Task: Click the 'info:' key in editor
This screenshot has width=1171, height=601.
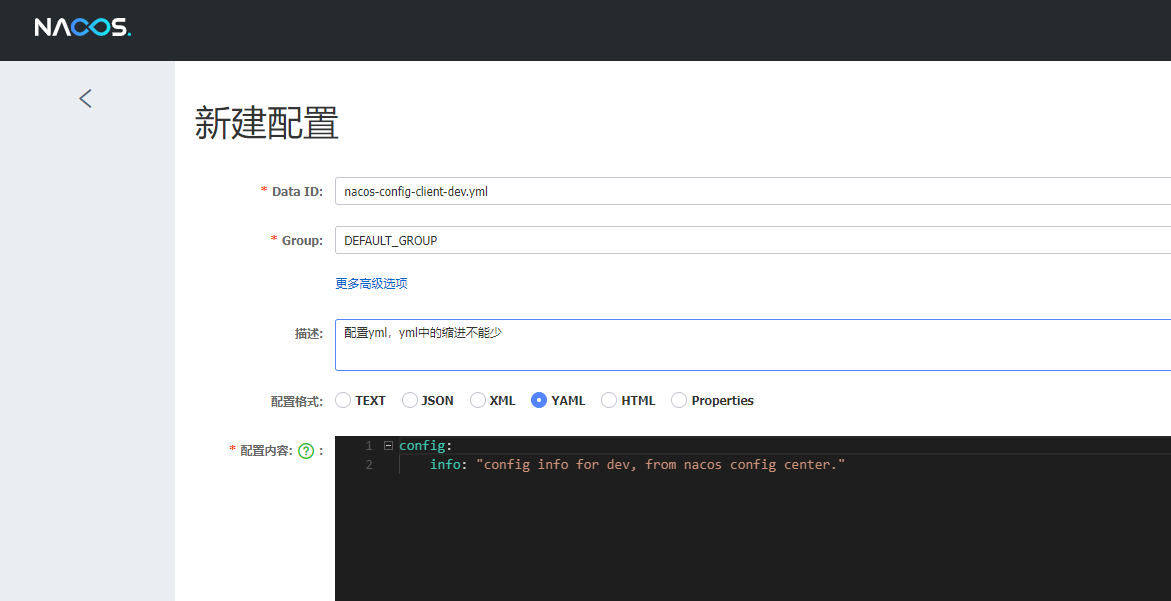Action: point(448,464)
